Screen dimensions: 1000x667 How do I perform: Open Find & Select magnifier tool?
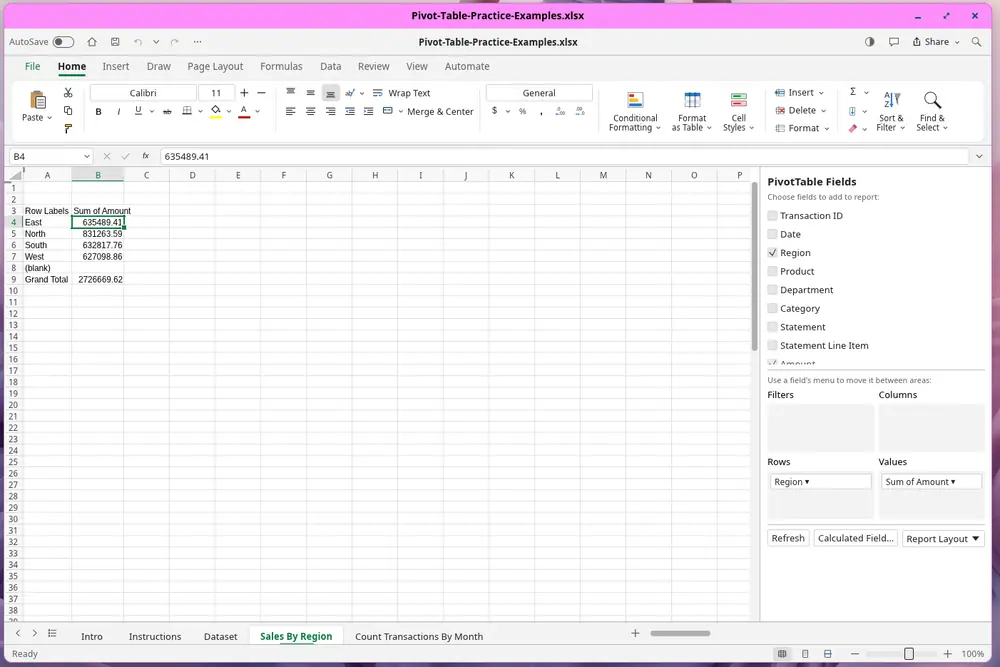tap(932, 112)
